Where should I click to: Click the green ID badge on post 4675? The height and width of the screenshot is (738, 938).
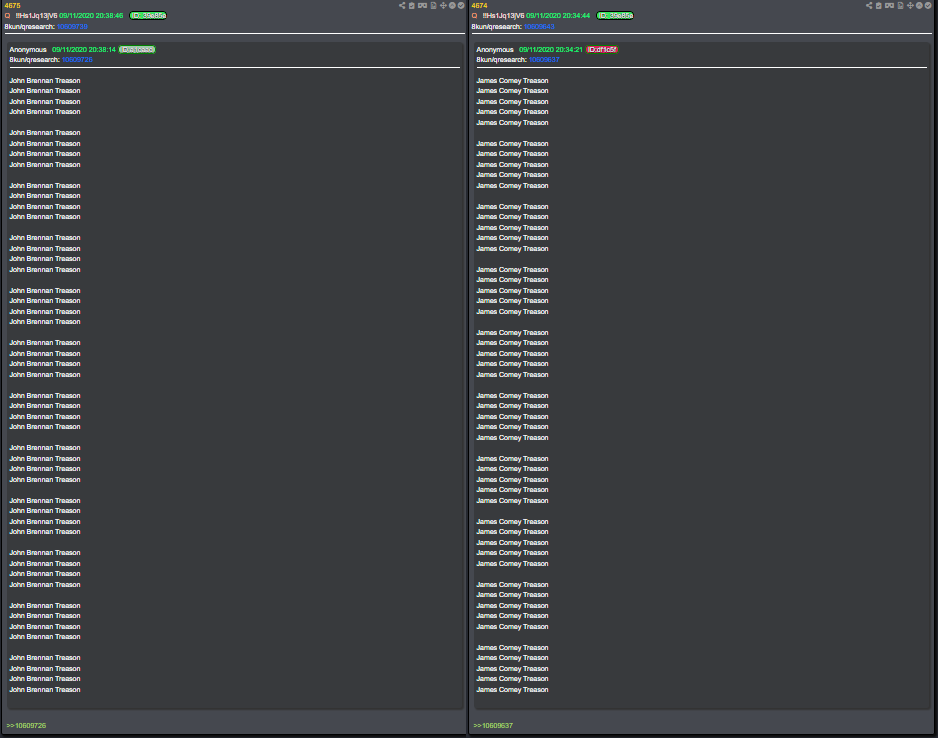click(148, 16)
